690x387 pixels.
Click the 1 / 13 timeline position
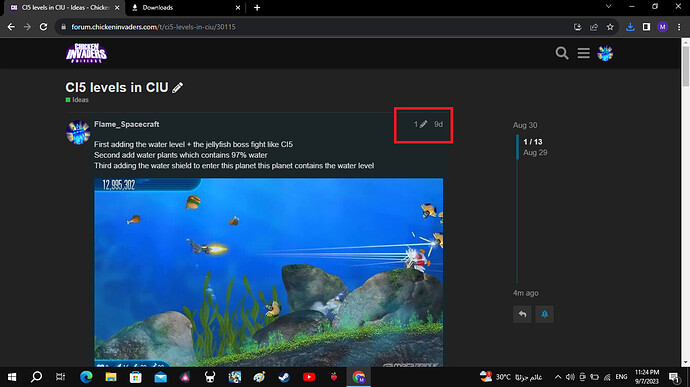(532, 142)
